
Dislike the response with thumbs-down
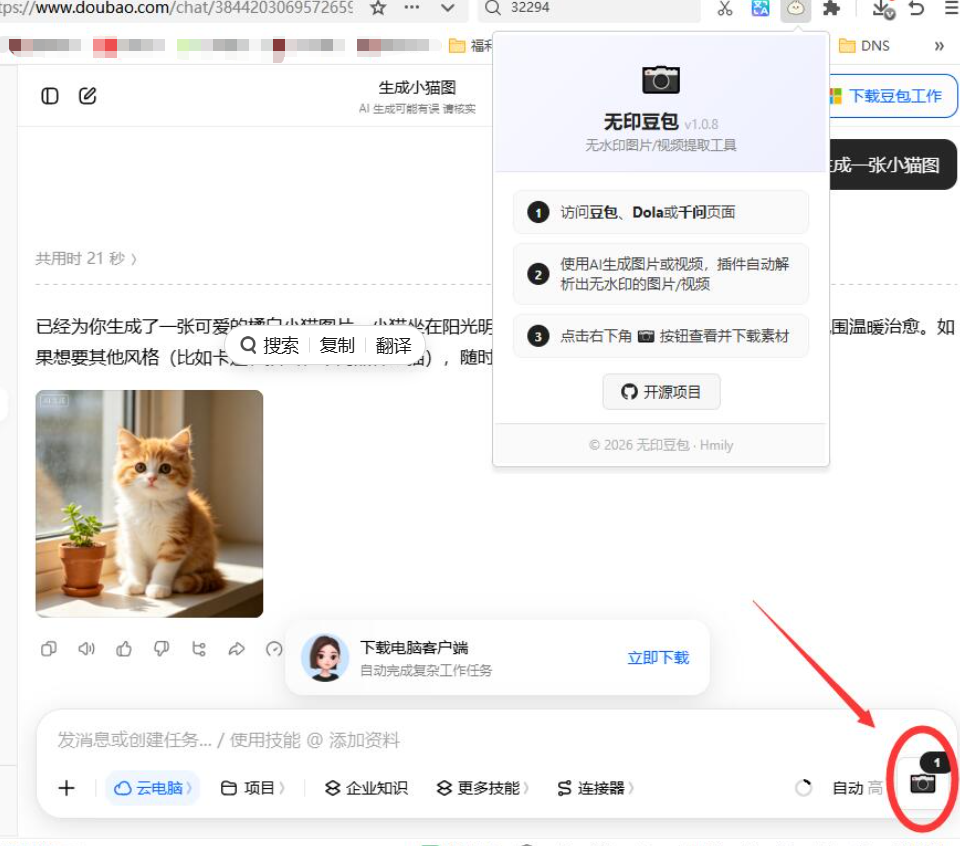coord(162,648)
